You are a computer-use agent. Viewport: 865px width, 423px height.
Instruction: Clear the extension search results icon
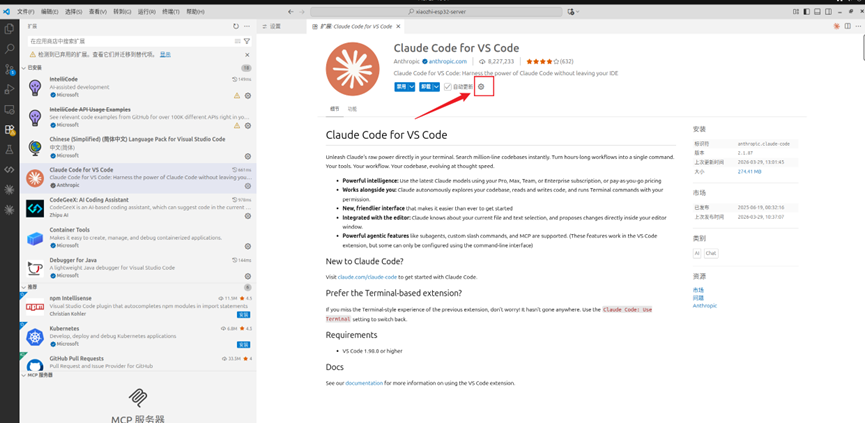(238, 41)
